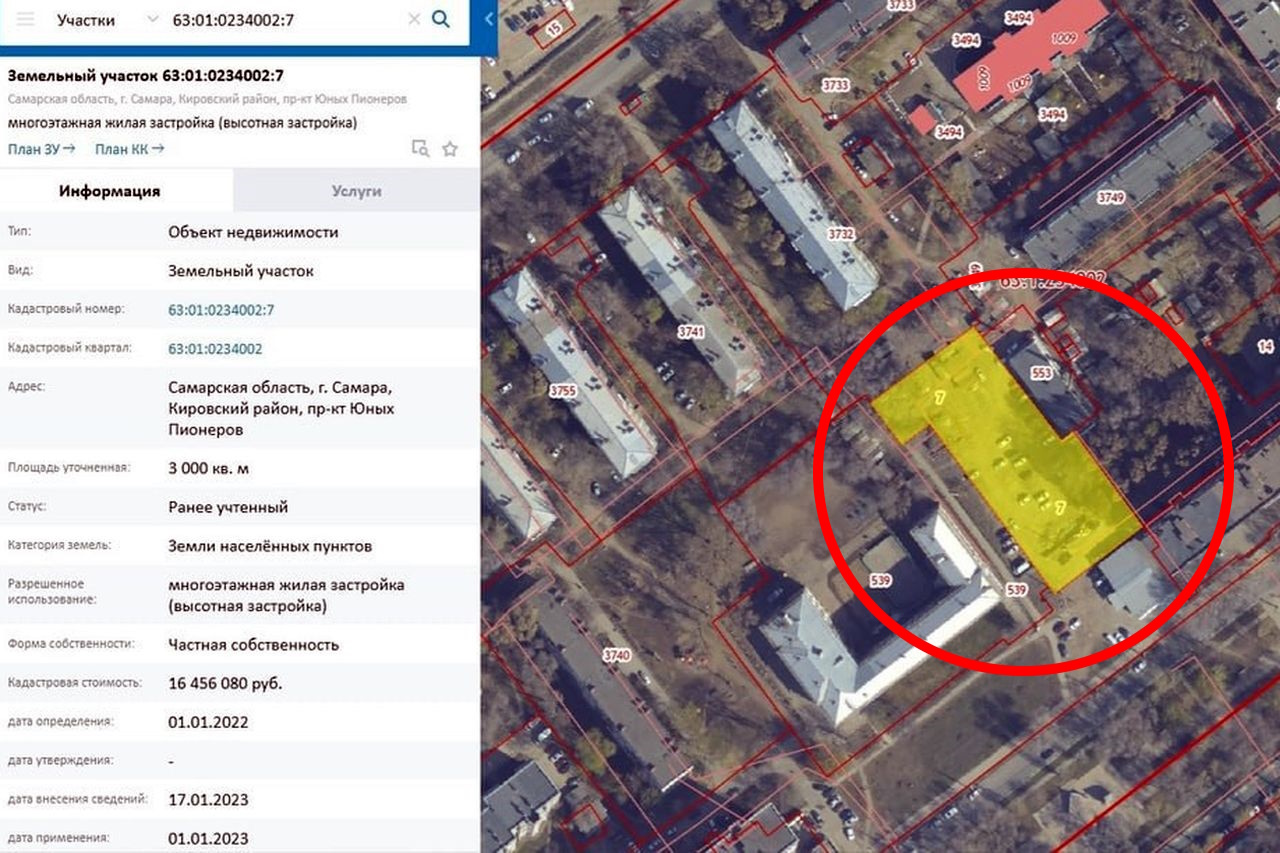
Task: Click the zoom-to-object icon beside the star
Action: coord(421,149)
